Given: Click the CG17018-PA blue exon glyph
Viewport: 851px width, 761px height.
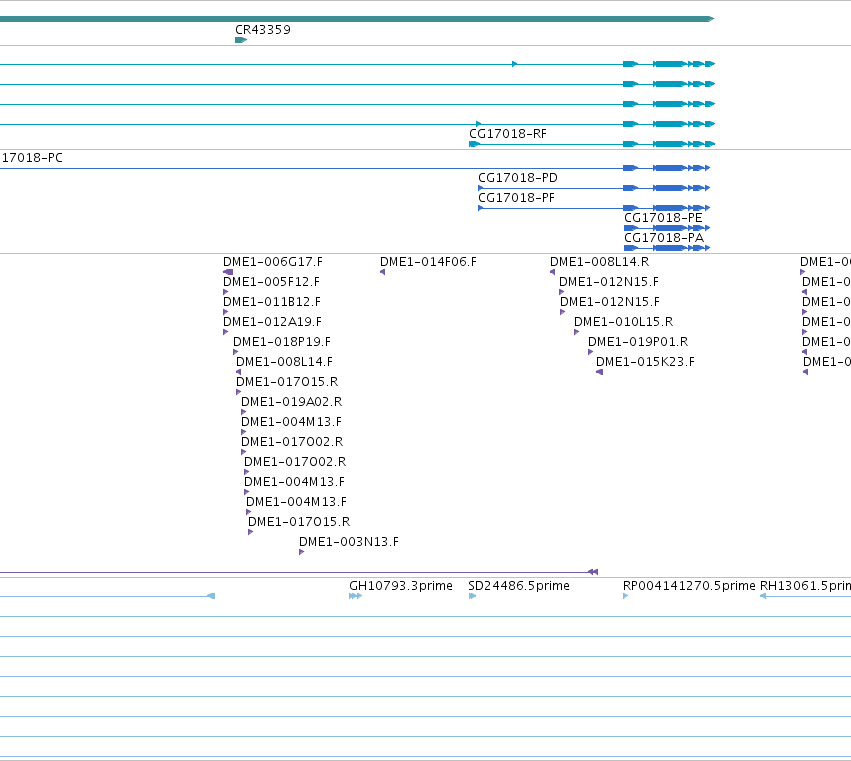Looking at the screenshot, I should [667, 248].
